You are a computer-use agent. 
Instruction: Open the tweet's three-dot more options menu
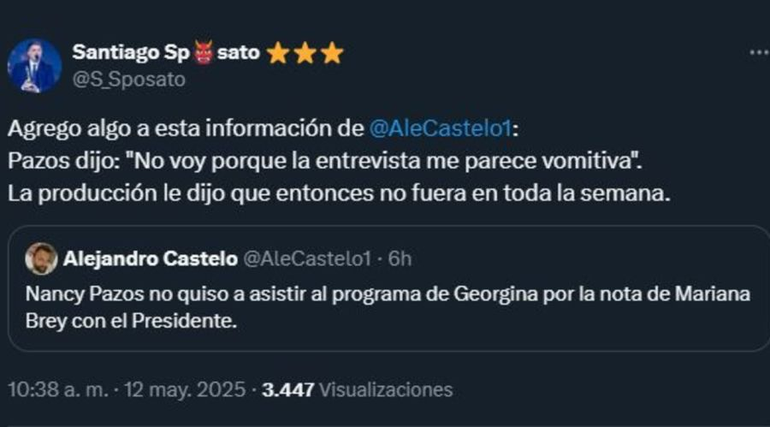759,52
